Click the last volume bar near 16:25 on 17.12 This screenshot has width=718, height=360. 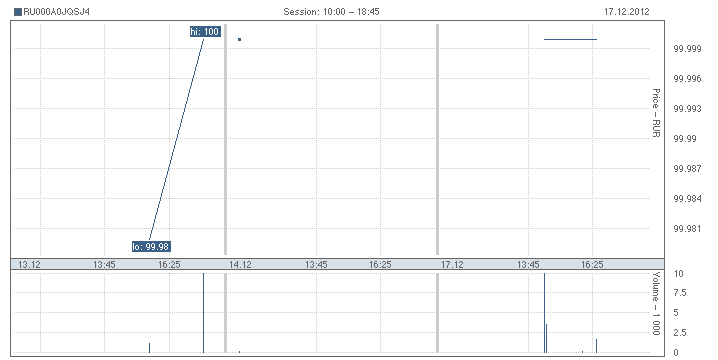[596, 346]
